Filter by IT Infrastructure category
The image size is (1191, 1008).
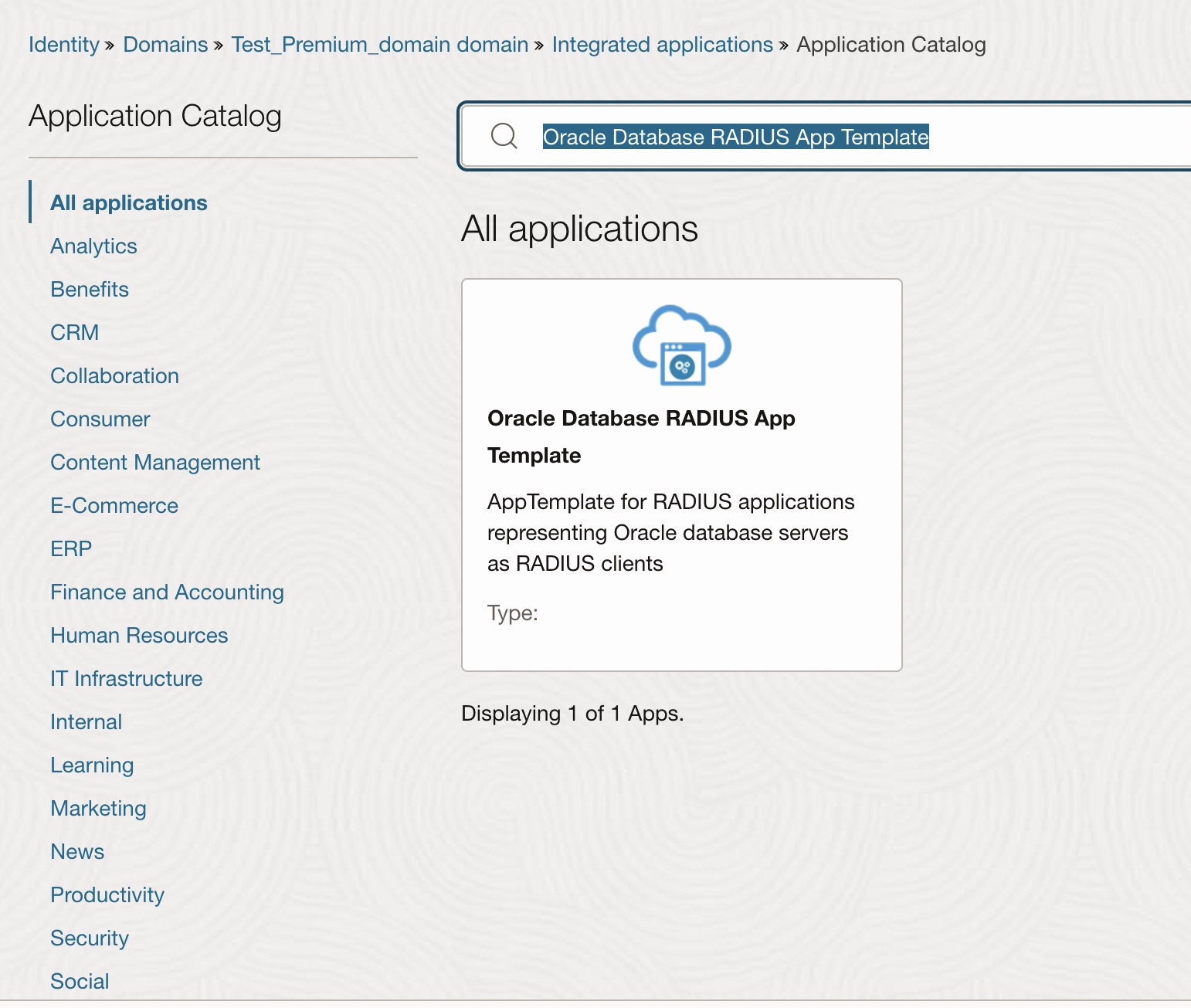[x=127, y=678]
